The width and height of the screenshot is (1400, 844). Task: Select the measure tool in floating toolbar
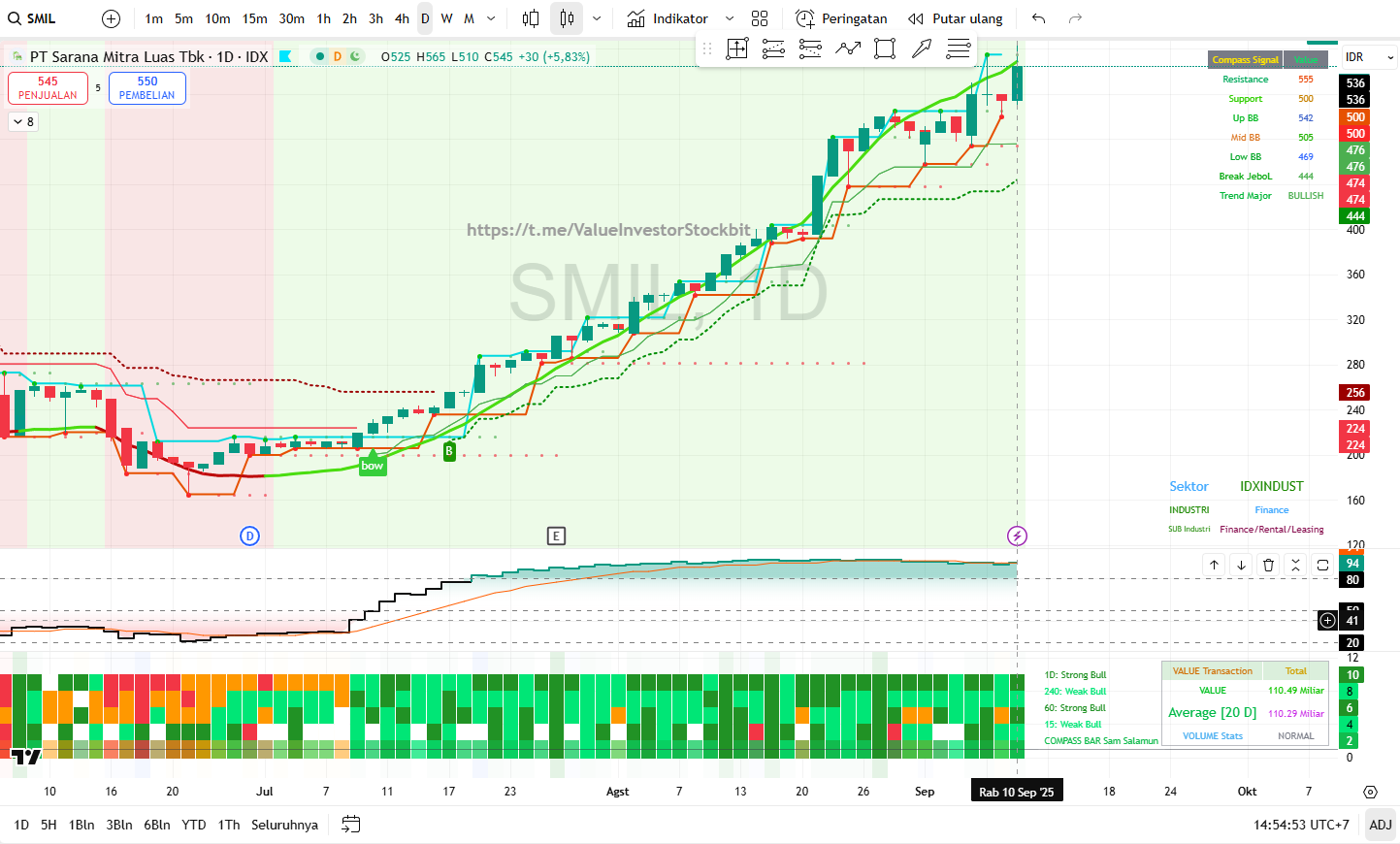pyautogui.click(x=737, y=49)
